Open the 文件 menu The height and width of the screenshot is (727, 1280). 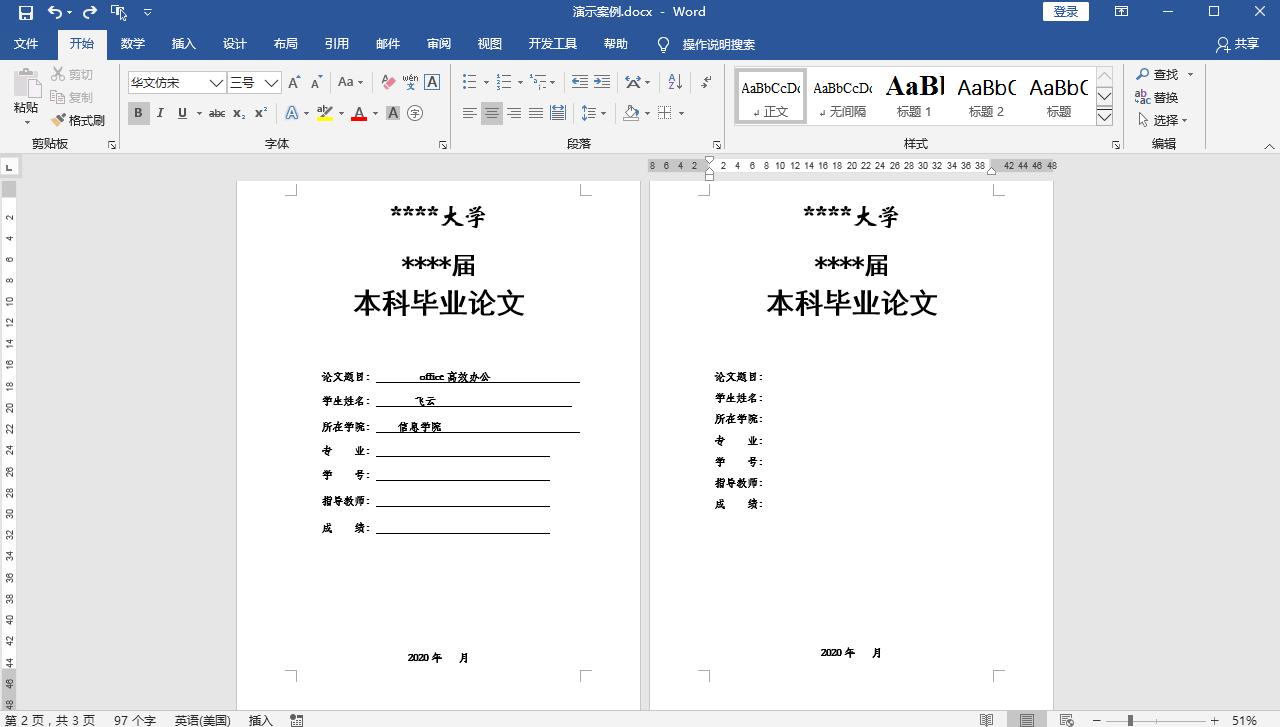coord(27,43)
